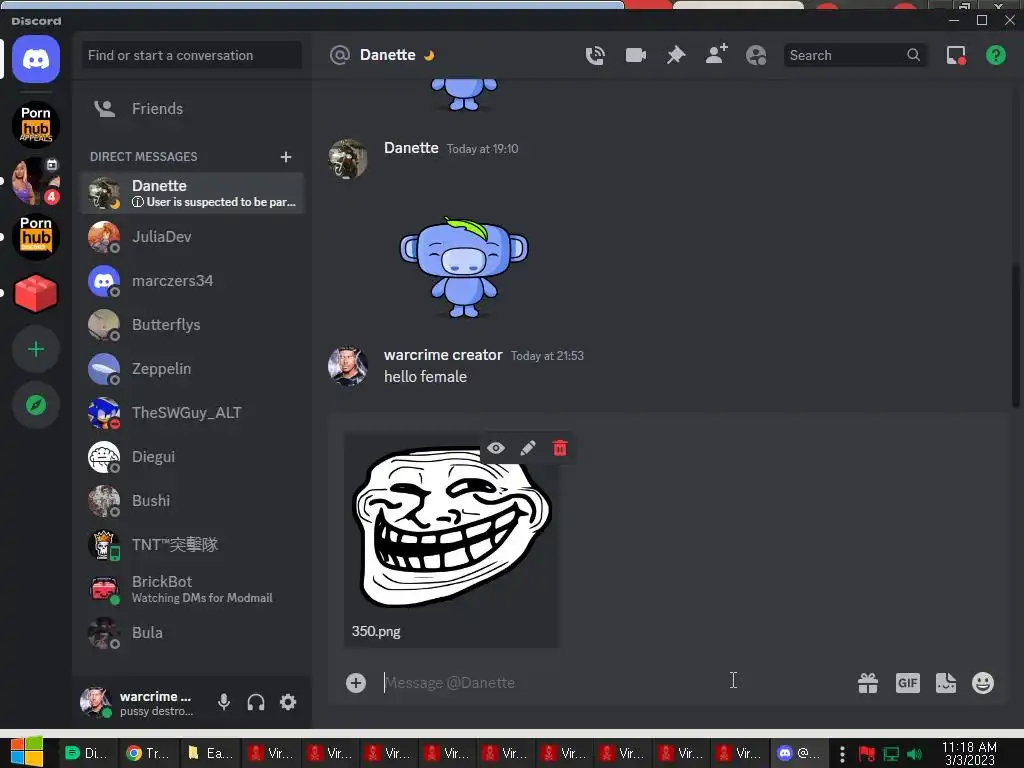Image resolution: width=1024 pixels, height=768 pixels.
Task: Click the Search messages field
Action: (855, 56)
